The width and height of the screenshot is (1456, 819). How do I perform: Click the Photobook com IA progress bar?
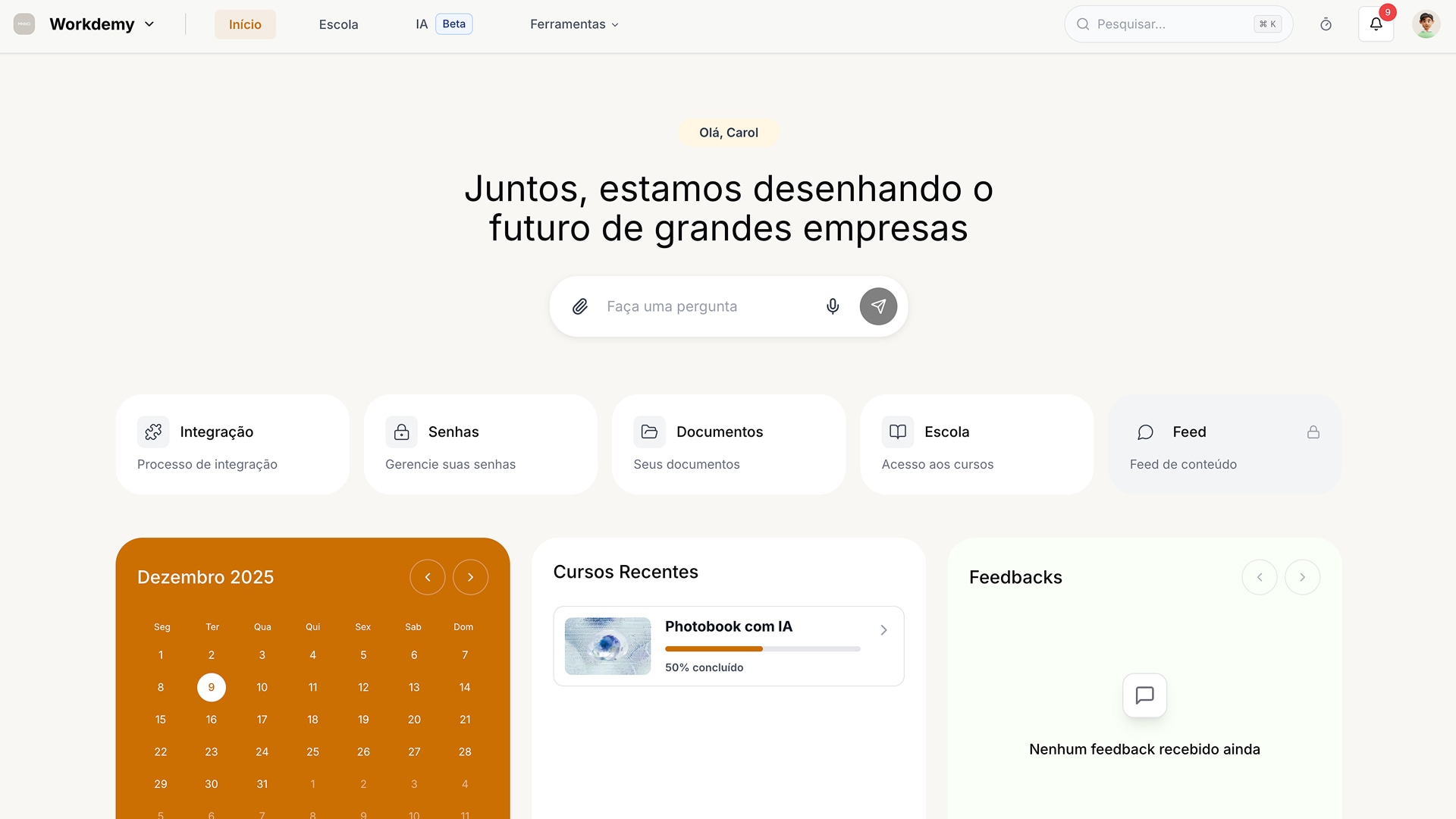click(761, 648)
